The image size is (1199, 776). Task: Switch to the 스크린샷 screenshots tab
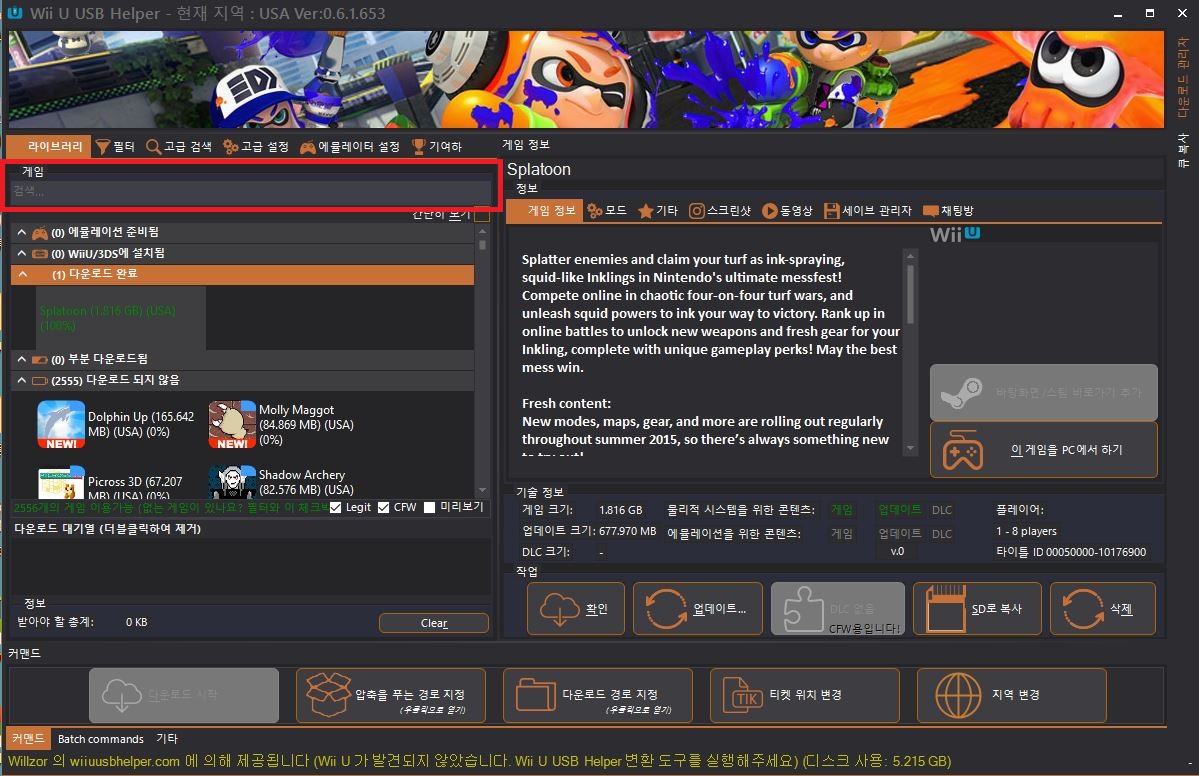[720, 210]
